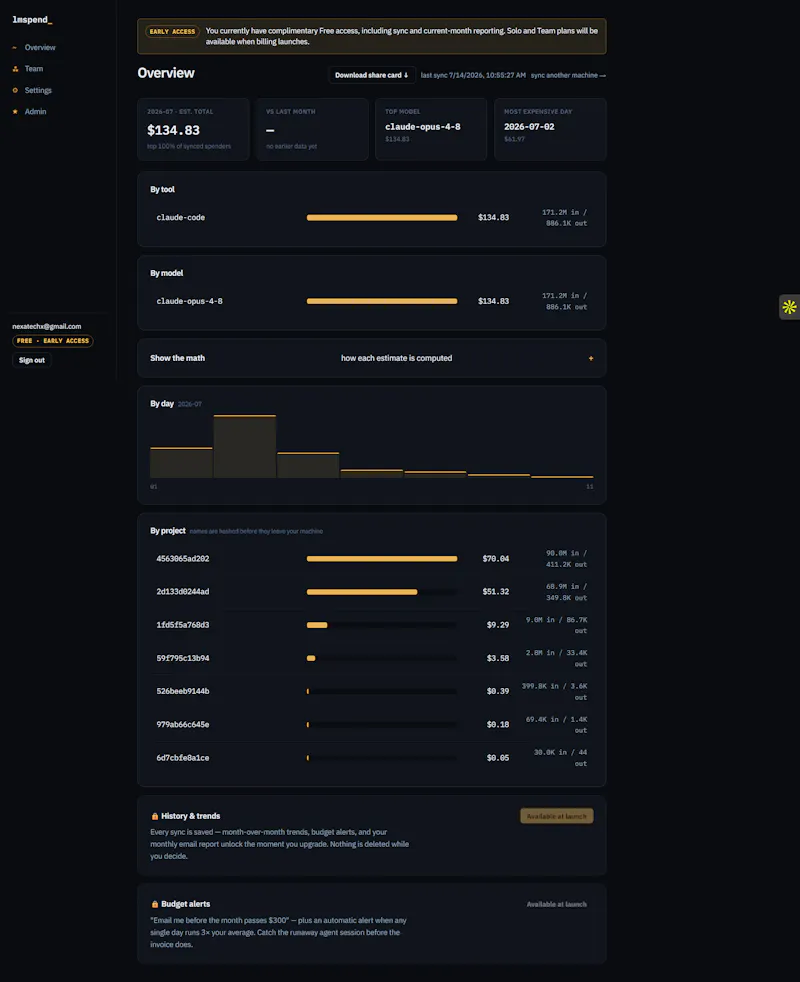
Task: Click project row 6d7cbfe8a1ce
Action: 372,758
